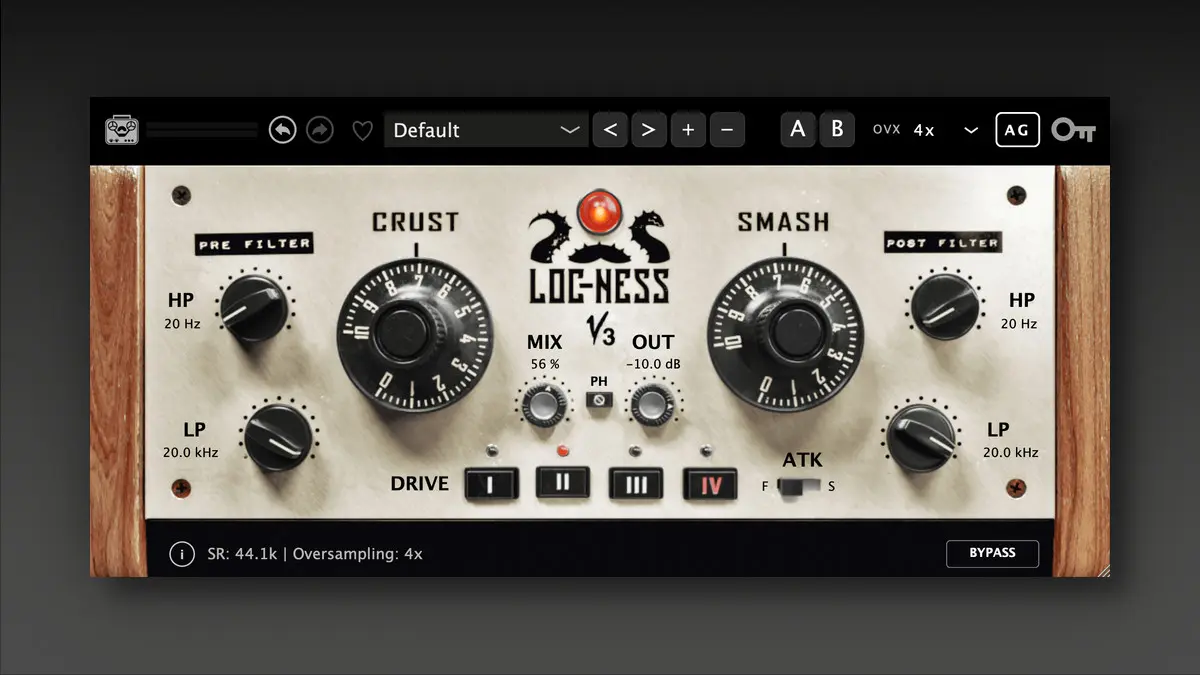Adjust the post filter LP knob
This screenshot has height=675, width=1200.
[x=921, y=437]
